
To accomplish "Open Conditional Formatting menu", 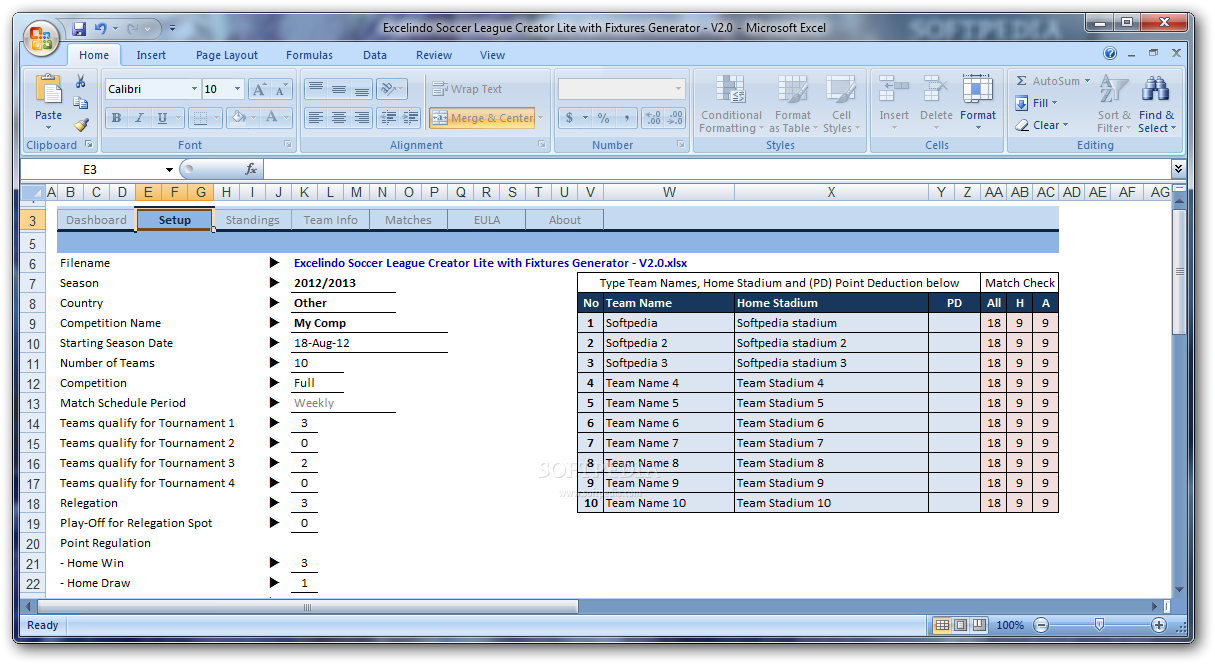I will 731,104.
